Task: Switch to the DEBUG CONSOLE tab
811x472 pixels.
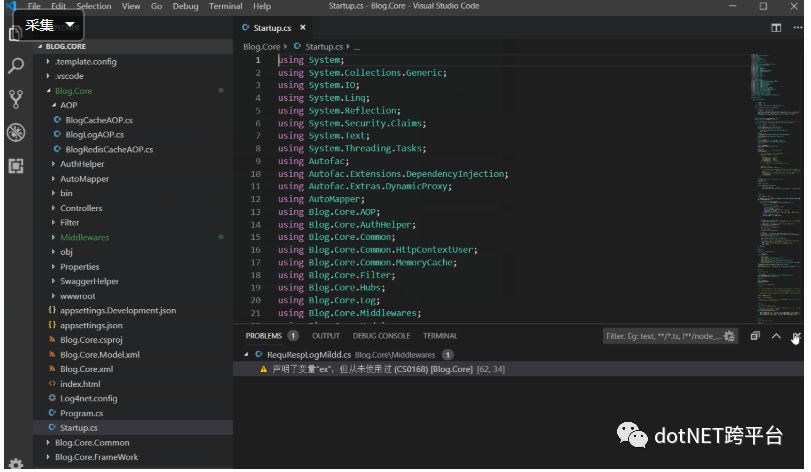Action: pos(381,336)
